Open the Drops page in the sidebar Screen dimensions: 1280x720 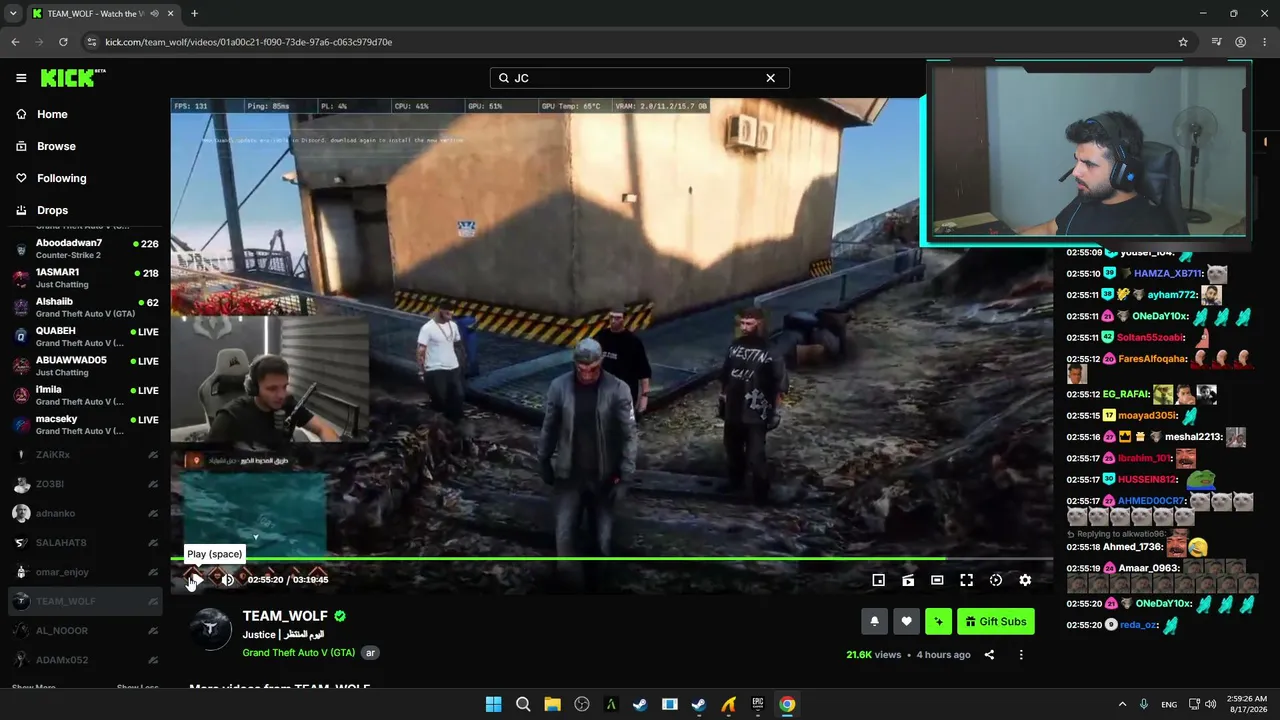click(85, 210)
